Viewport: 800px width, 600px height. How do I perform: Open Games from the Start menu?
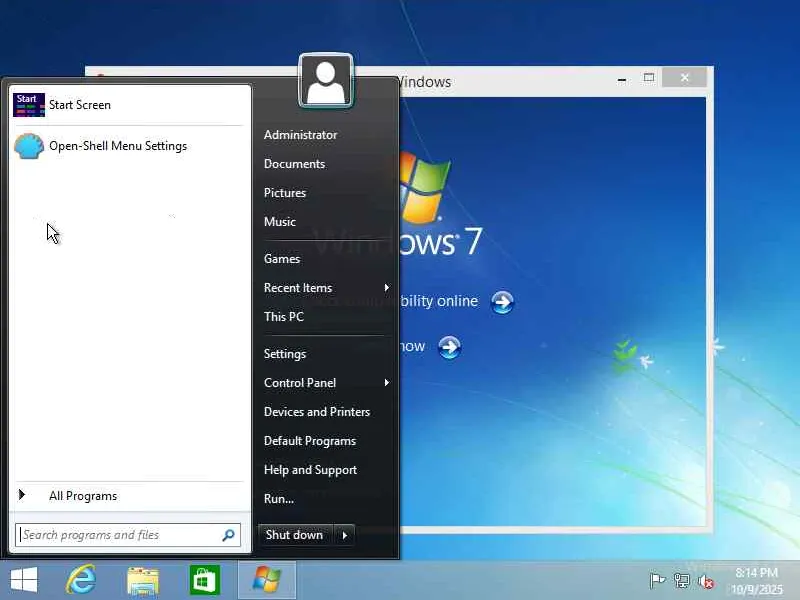pos(282,259)
